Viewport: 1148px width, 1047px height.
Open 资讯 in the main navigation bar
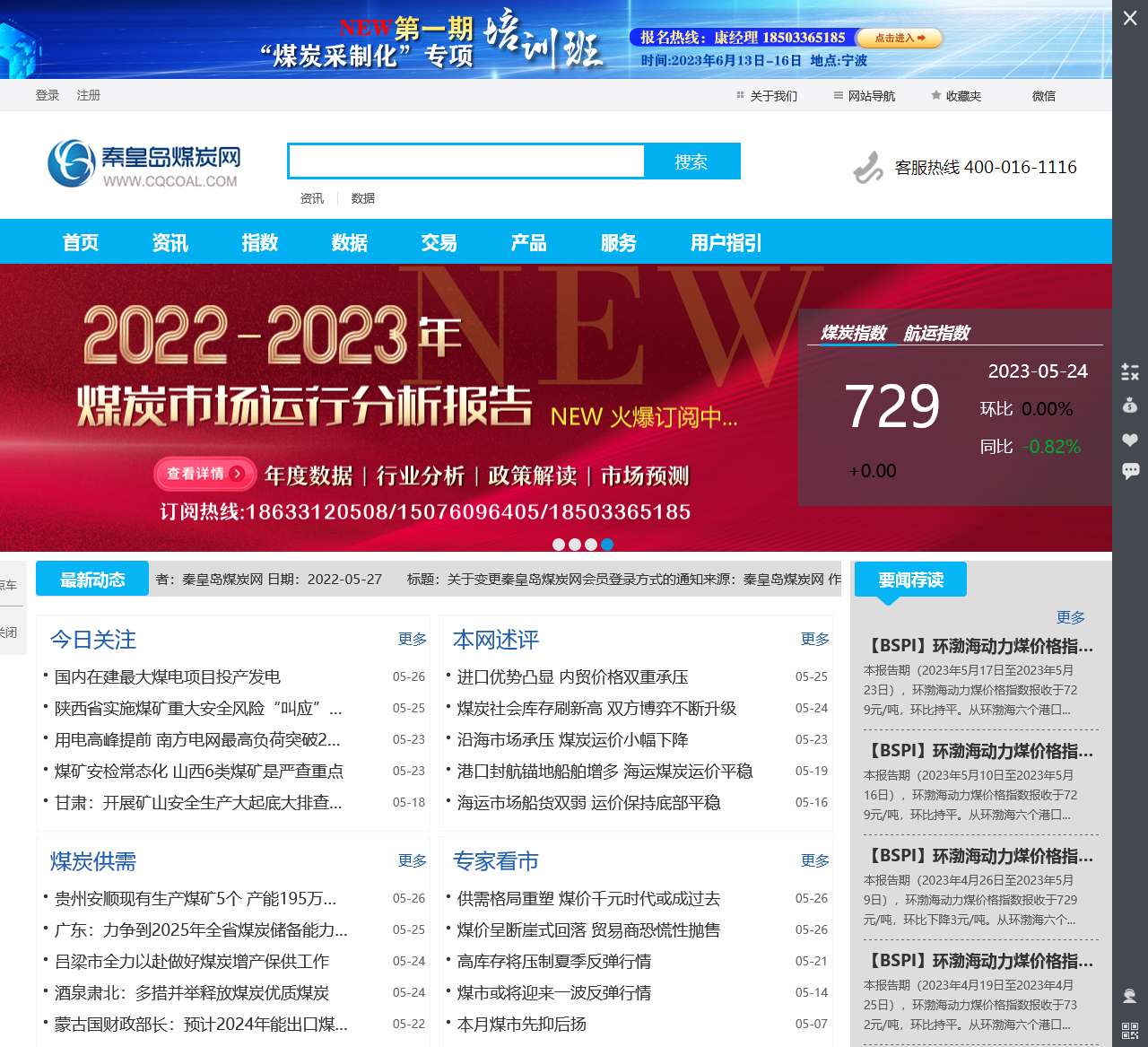(x=170, y=242)
